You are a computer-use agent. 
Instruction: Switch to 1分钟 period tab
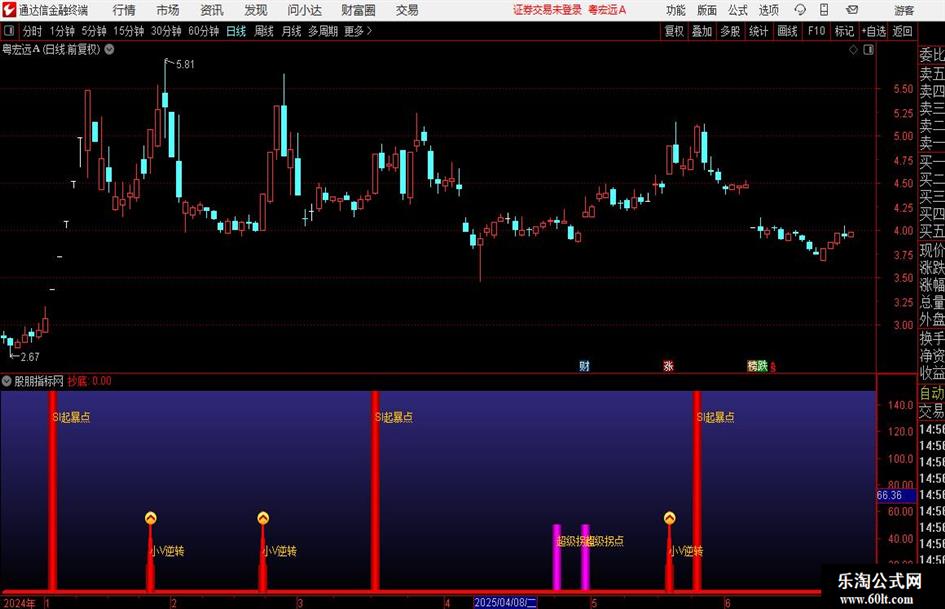pyautogui.click(x=62, y=31)
